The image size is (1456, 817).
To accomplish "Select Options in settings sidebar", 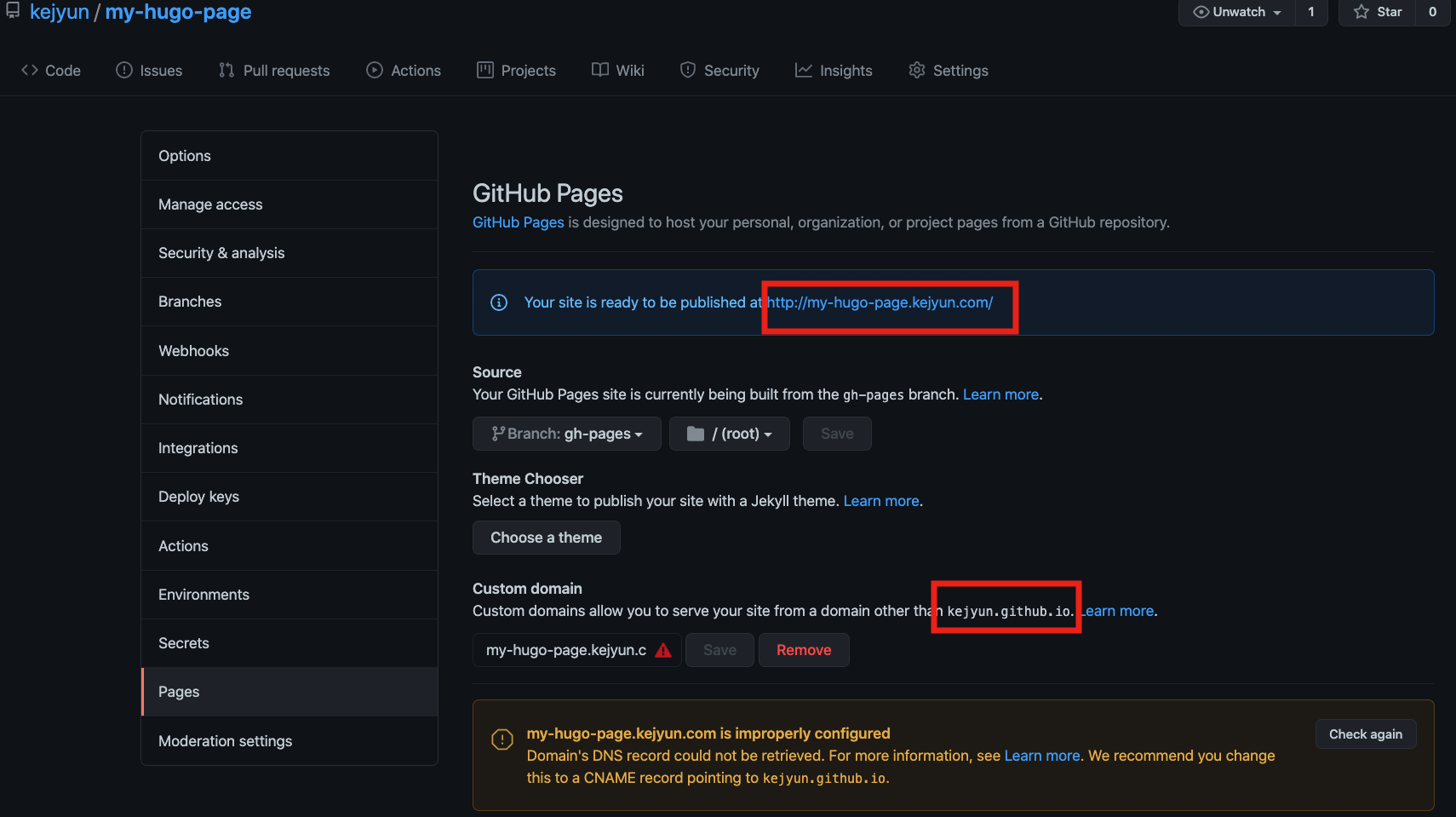I will tap(289, 156).
